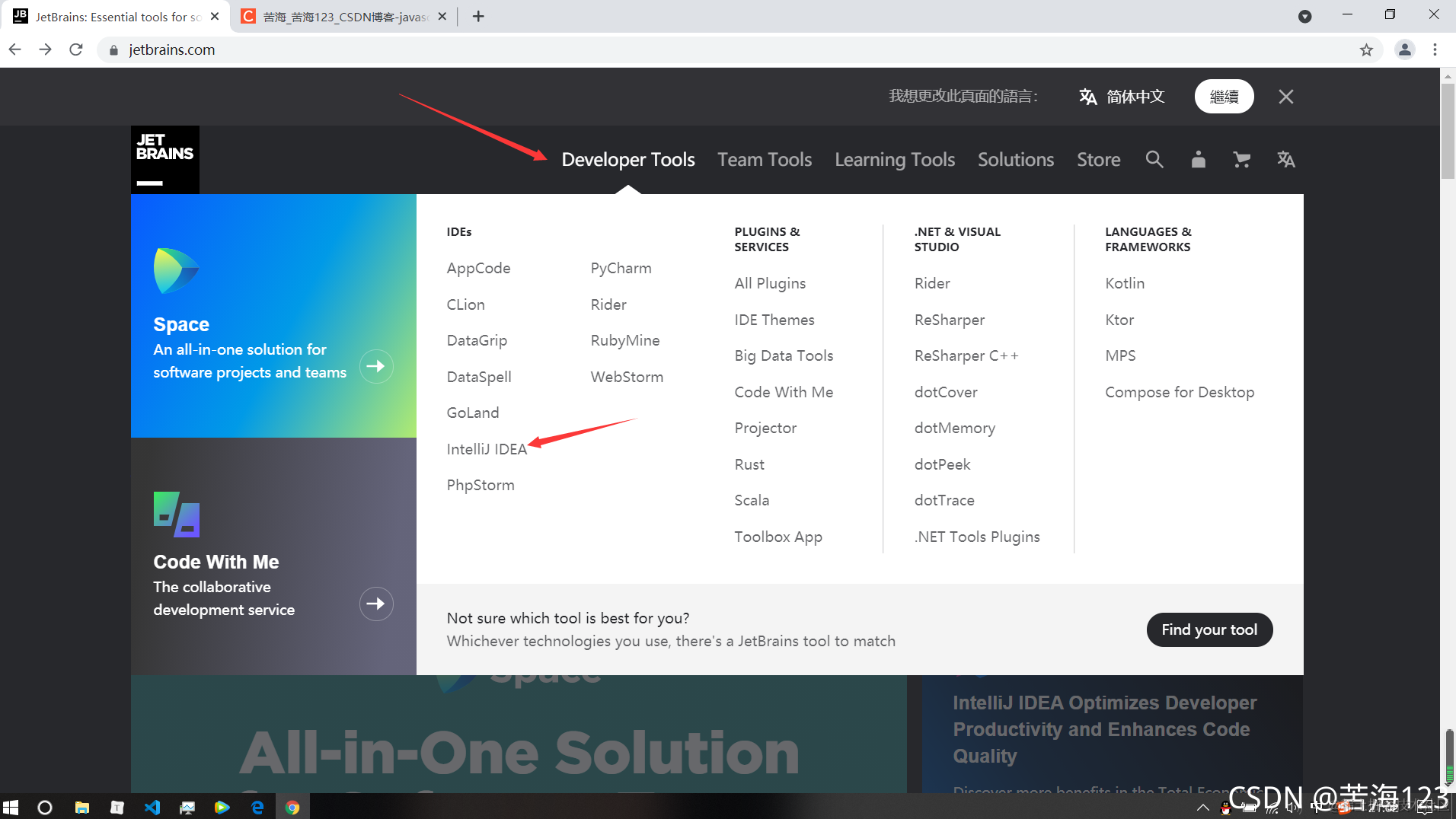This screenshot has width=1456, height=819.
Task: Click the language selector icon in the navbar
Action: pos(1286,159)
